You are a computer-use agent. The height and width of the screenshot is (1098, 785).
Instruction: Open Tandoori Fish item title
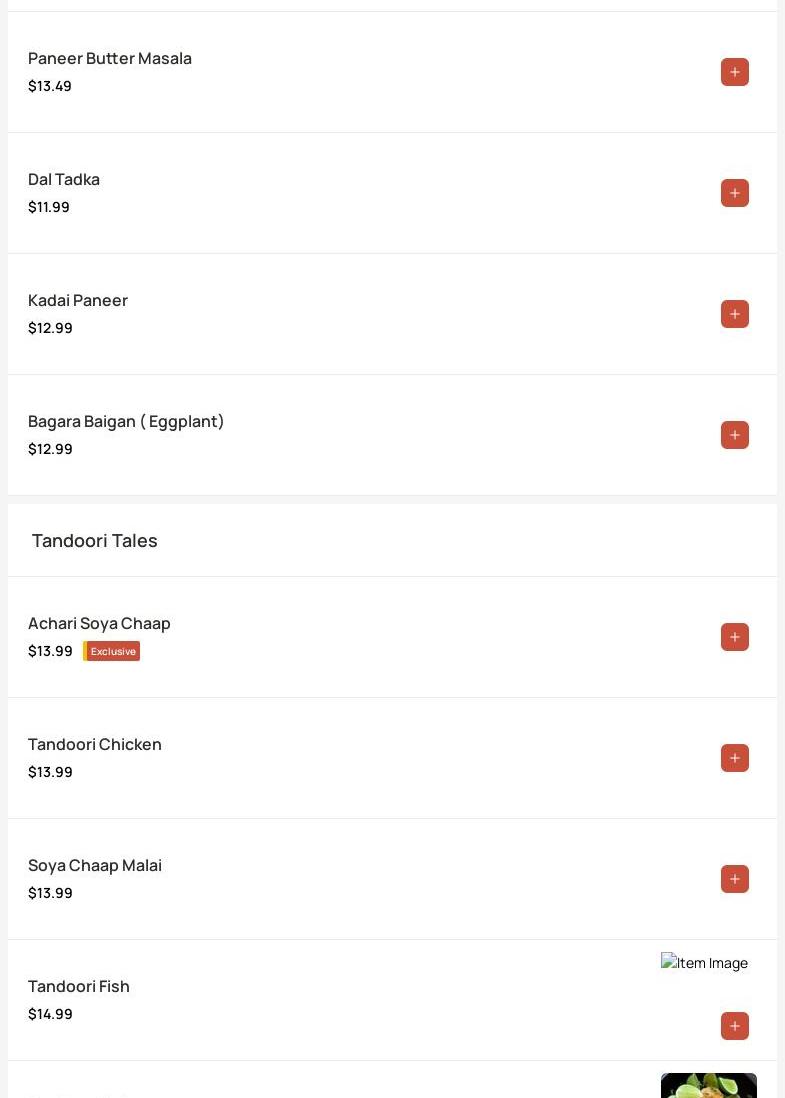(x=78, y=987)
